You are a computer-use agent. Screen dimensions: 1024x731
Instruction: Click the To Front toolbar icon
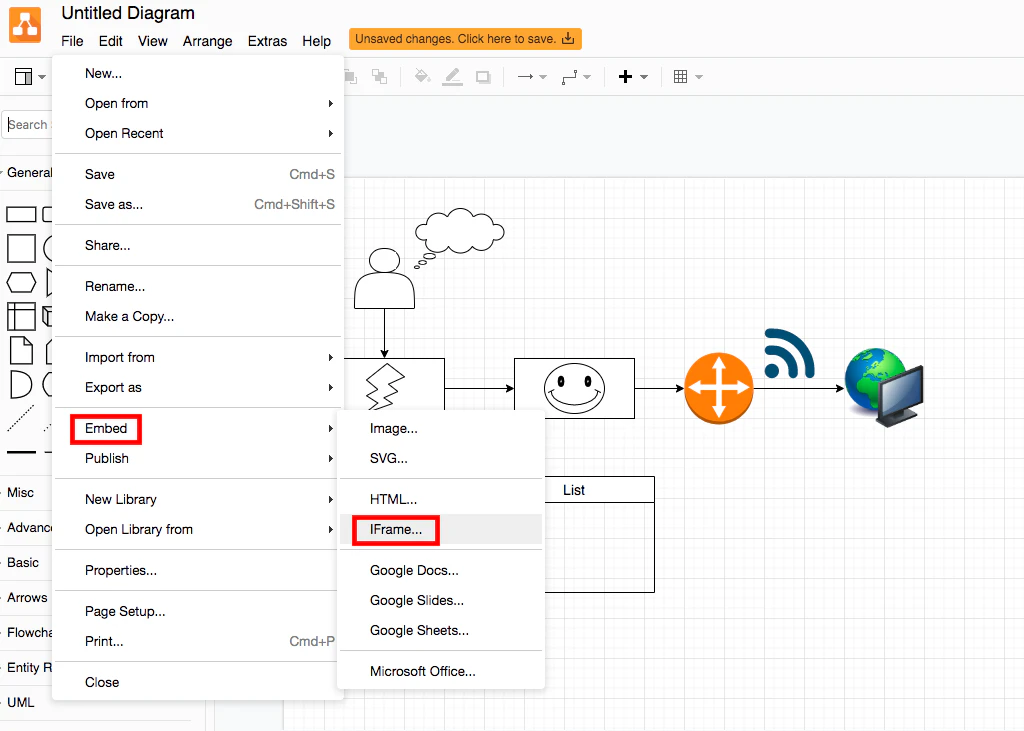tap(350, 77)
